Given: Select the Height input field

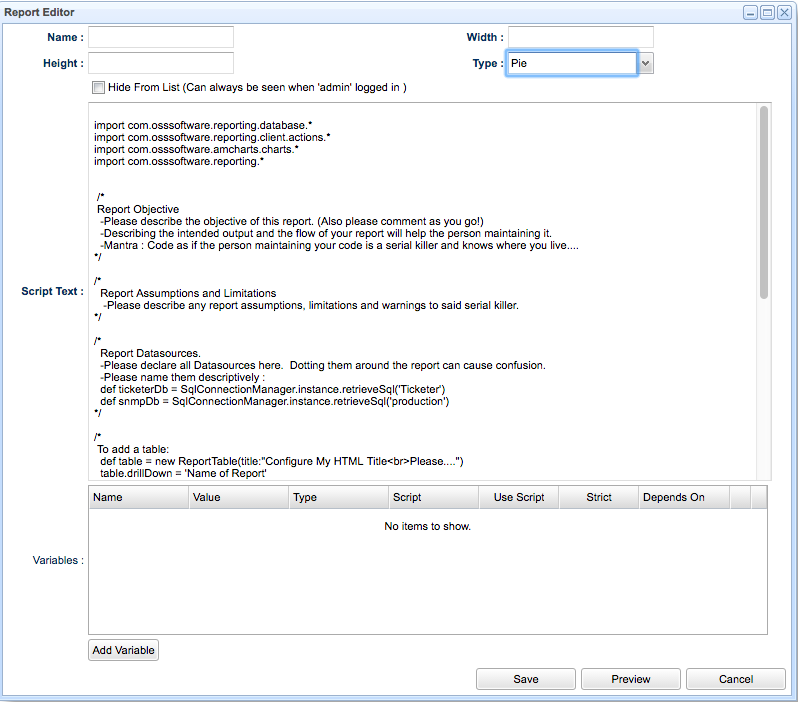Looking at the screenshot, I should pos(161,63).
